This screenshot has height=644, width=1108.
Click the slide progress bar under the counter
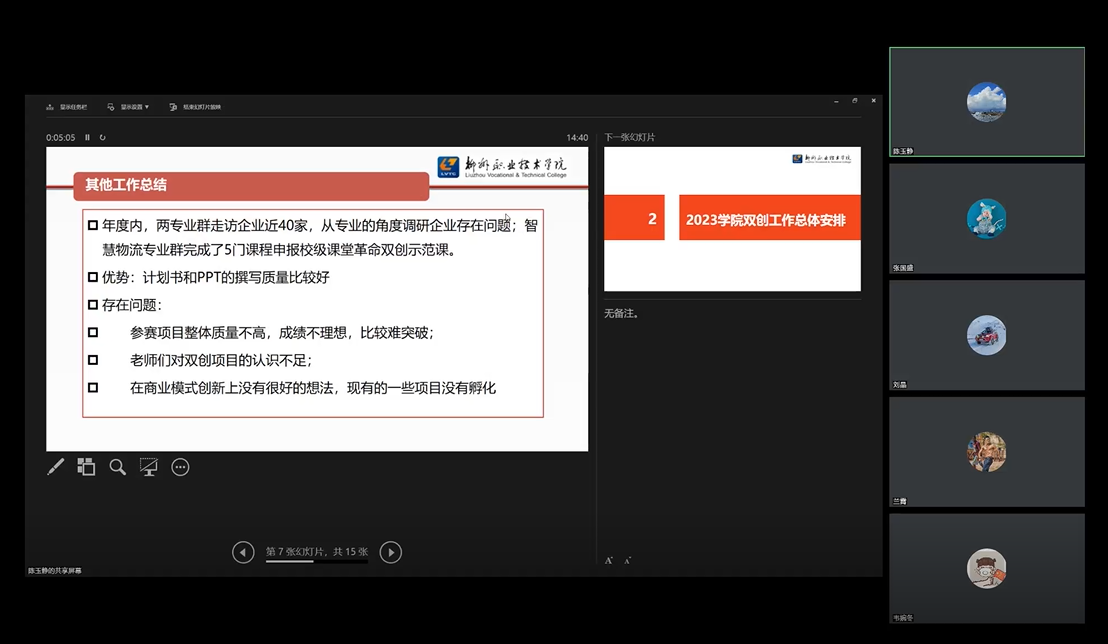(x=316, y=562)
